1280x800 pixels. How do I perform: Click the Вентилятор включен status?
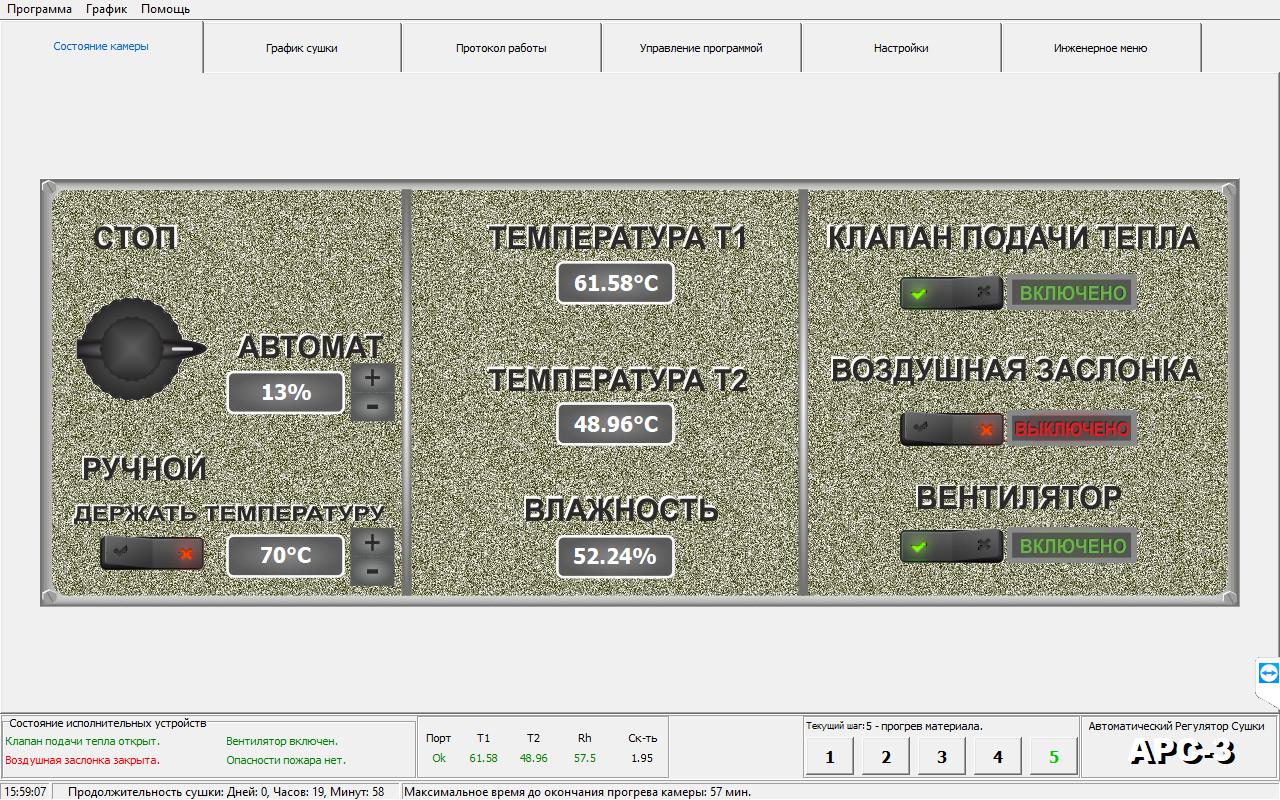[282, 741]
